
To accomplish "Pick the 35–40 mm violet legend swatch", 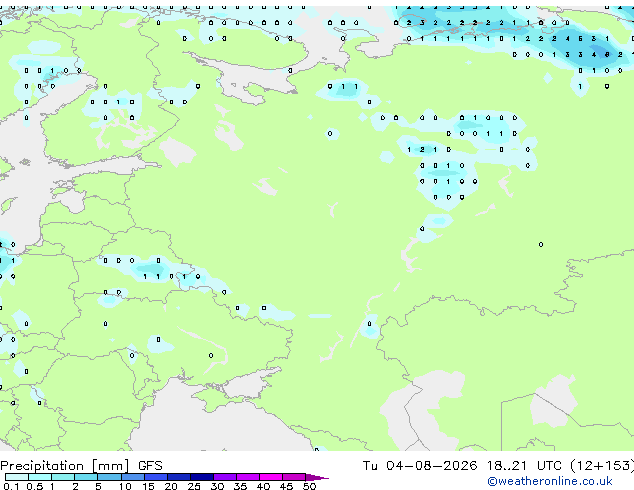I will (248, 477).
